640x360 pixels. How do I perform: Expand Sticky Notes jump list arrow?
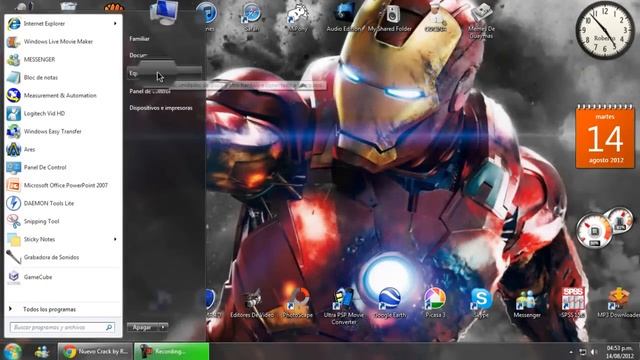point(115,239)
